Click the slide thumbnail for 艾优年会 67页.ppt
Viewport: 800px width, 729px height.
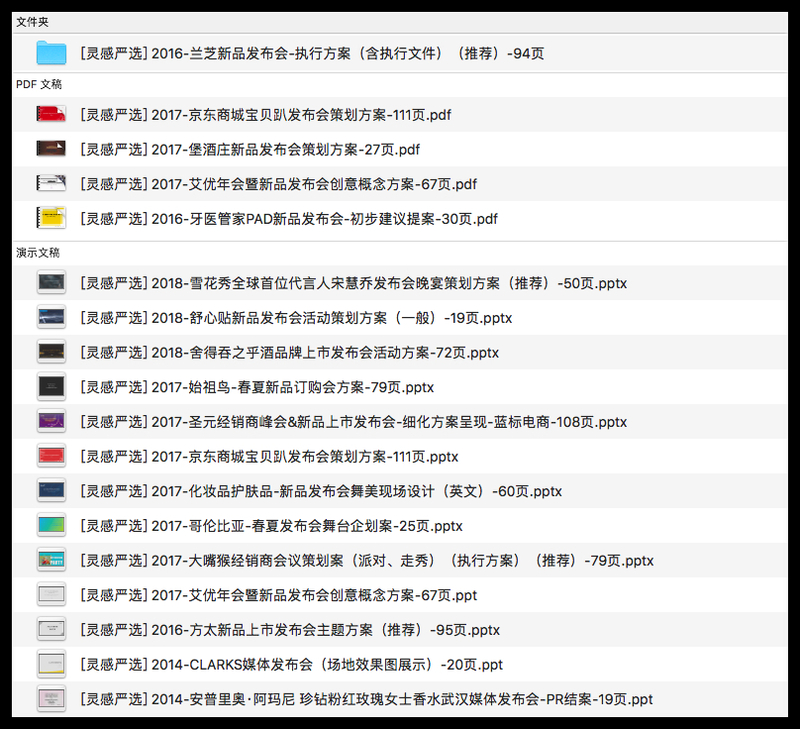coord(51,595)
